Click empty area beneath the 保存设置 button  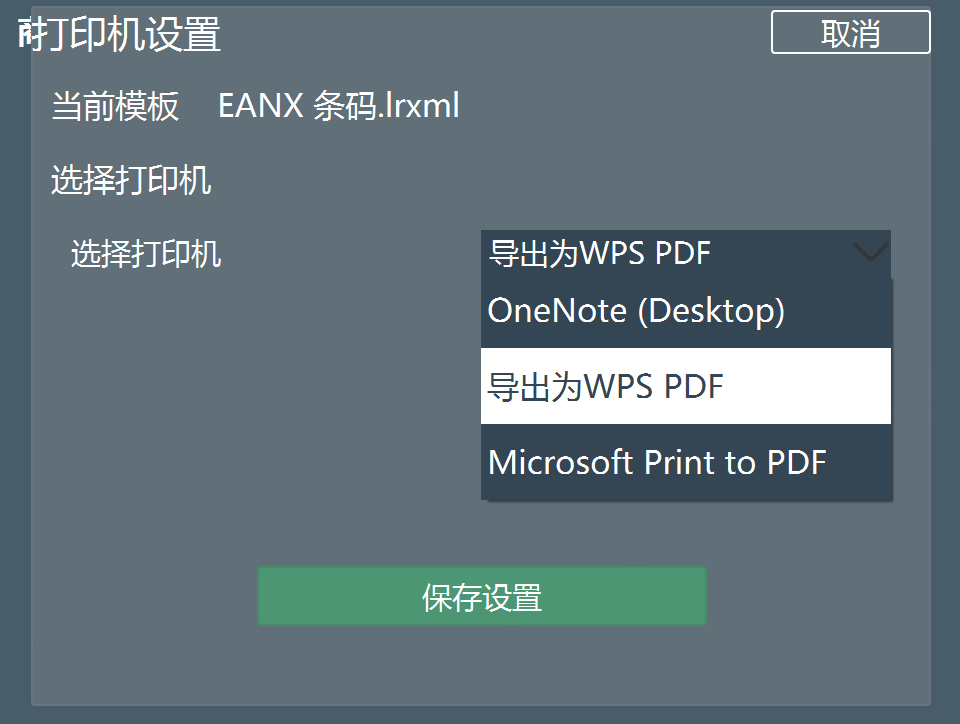[x=482, y=664]
